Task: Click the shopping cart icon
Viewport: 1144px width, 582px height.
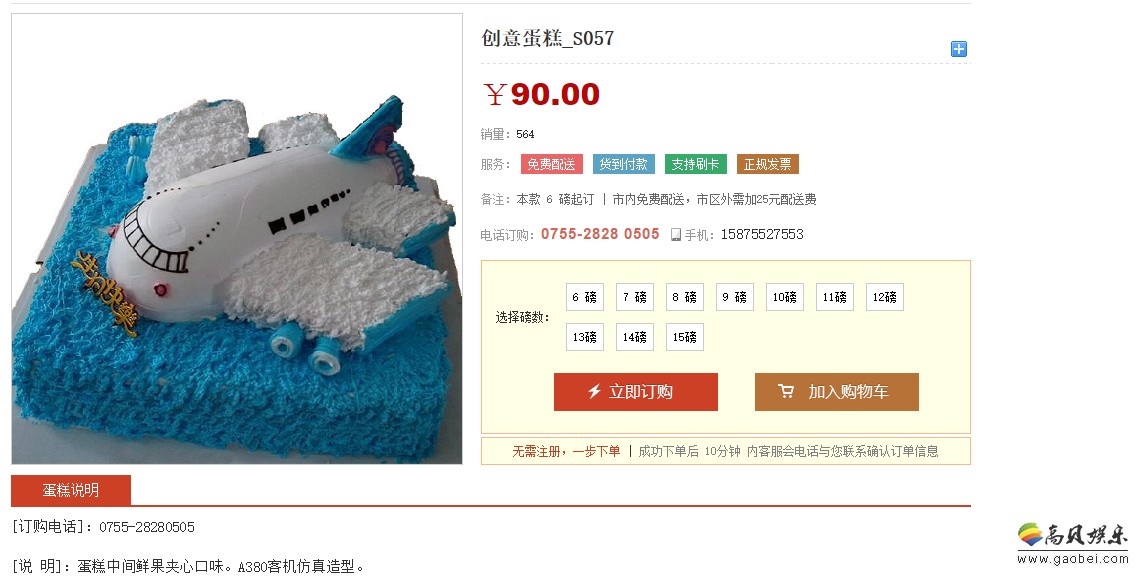Action: pos(786,392)
